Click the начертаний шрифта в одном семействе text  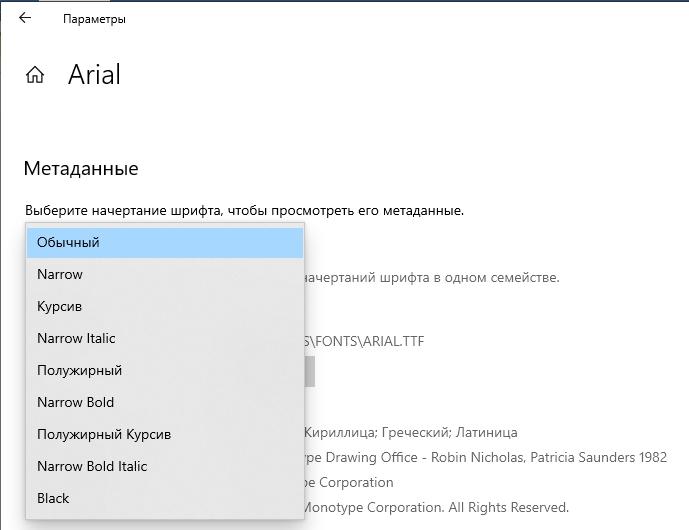pyautogui.click(x=432, y=278)
